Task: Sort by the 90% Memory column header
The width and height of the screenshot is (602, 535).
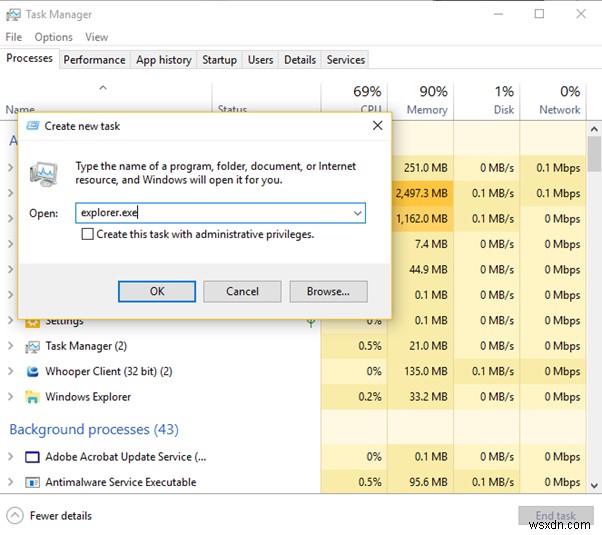Action: point(421,101)
